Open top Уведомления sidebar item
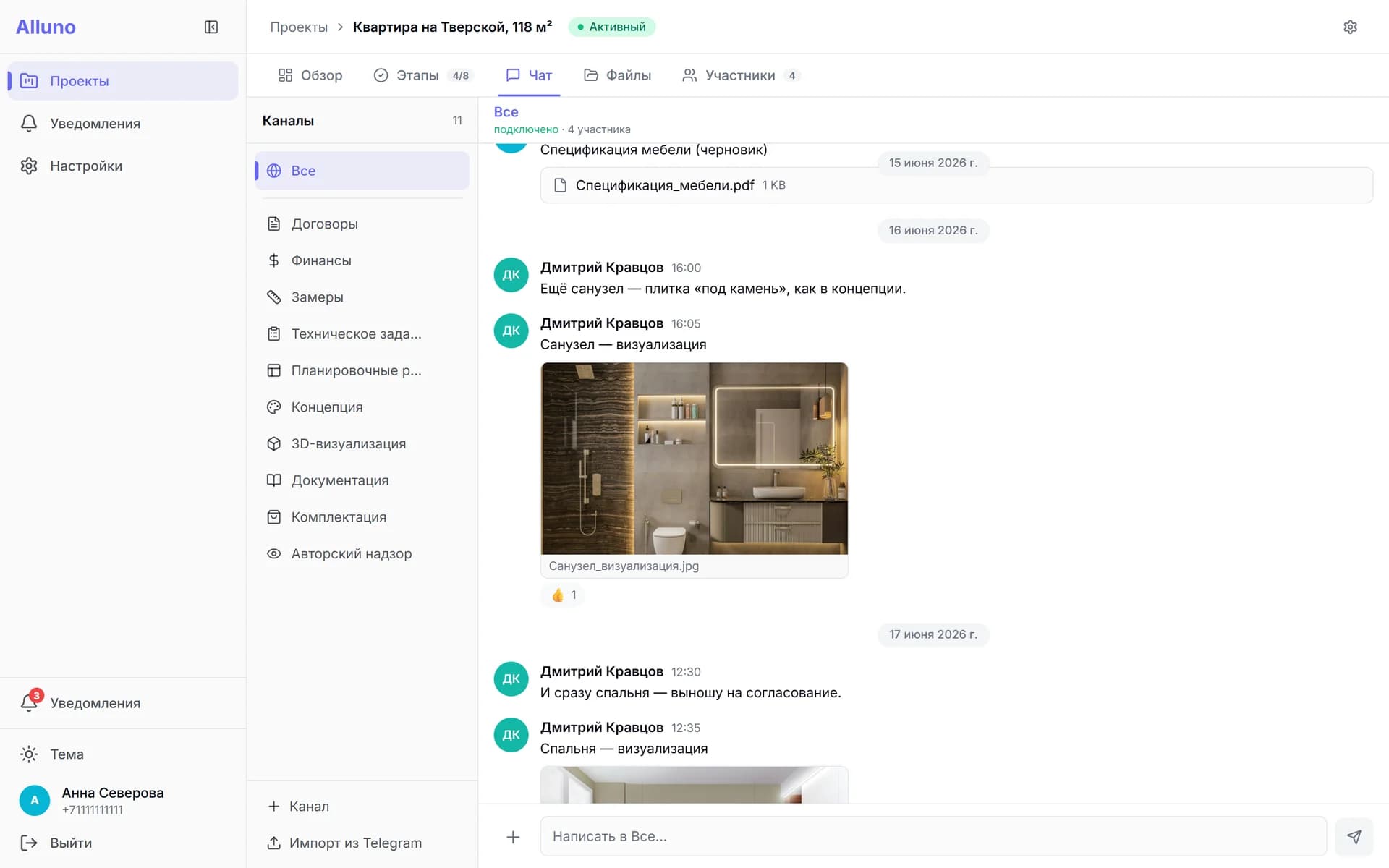The height and width of the screenshot is (868, 1389). click(x=123, y=124)
